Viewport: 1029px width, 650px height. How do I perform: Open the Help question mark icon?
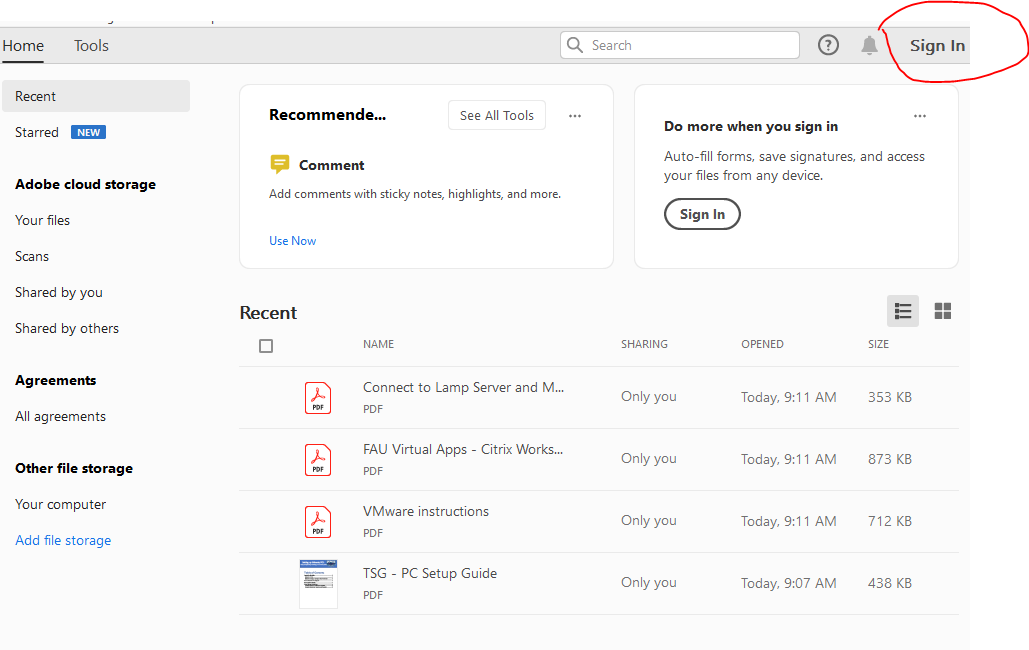(828, 45)
